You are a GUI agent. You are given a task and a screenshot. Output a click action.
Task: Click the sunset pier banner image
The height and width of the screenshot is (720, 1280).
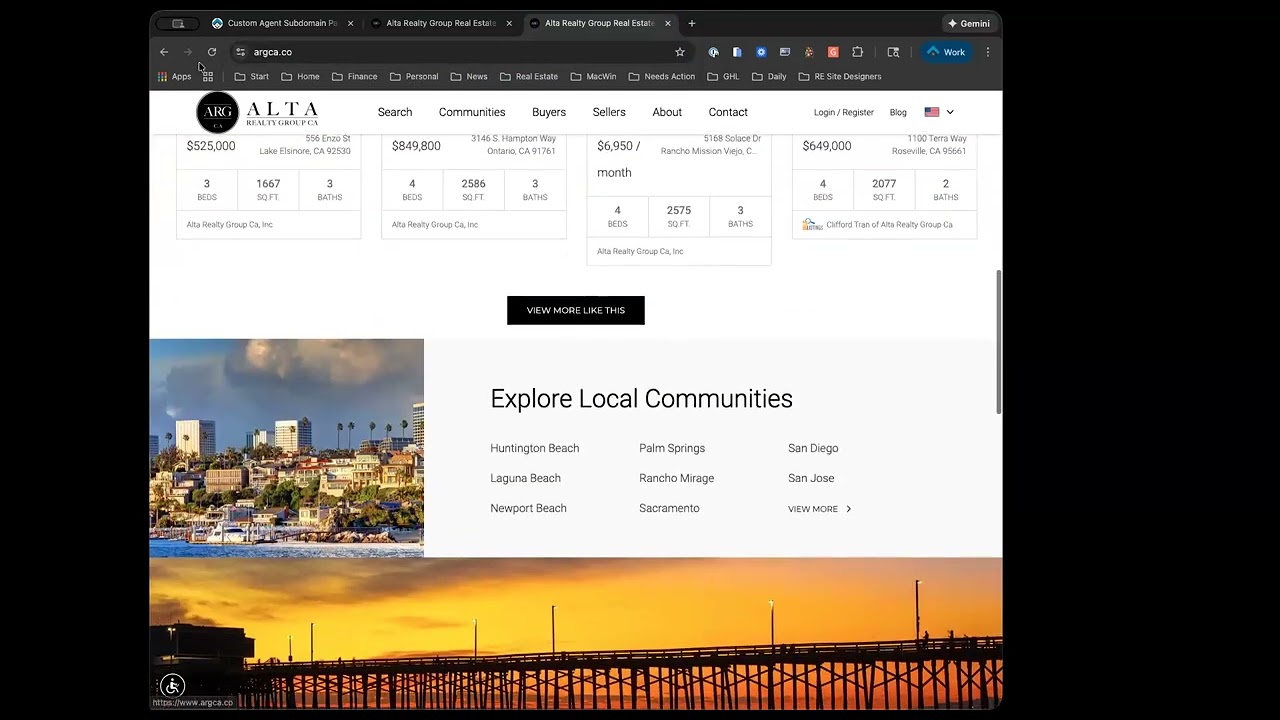click(576, 634)
